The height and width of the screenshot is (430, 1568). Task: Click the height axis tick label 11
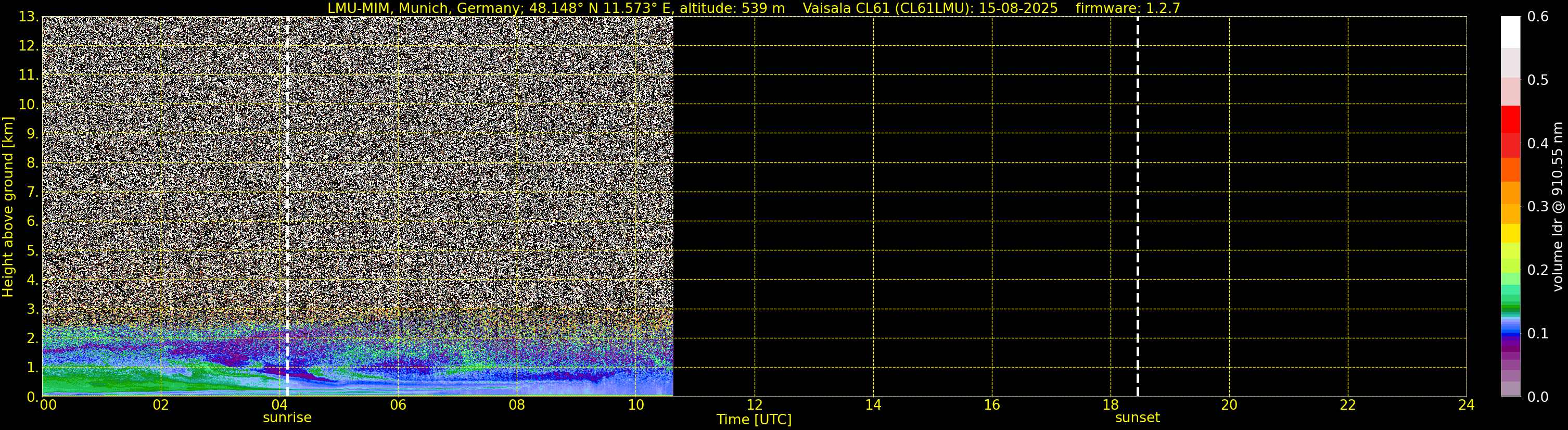pyautogui.click(x=29, y=75)
